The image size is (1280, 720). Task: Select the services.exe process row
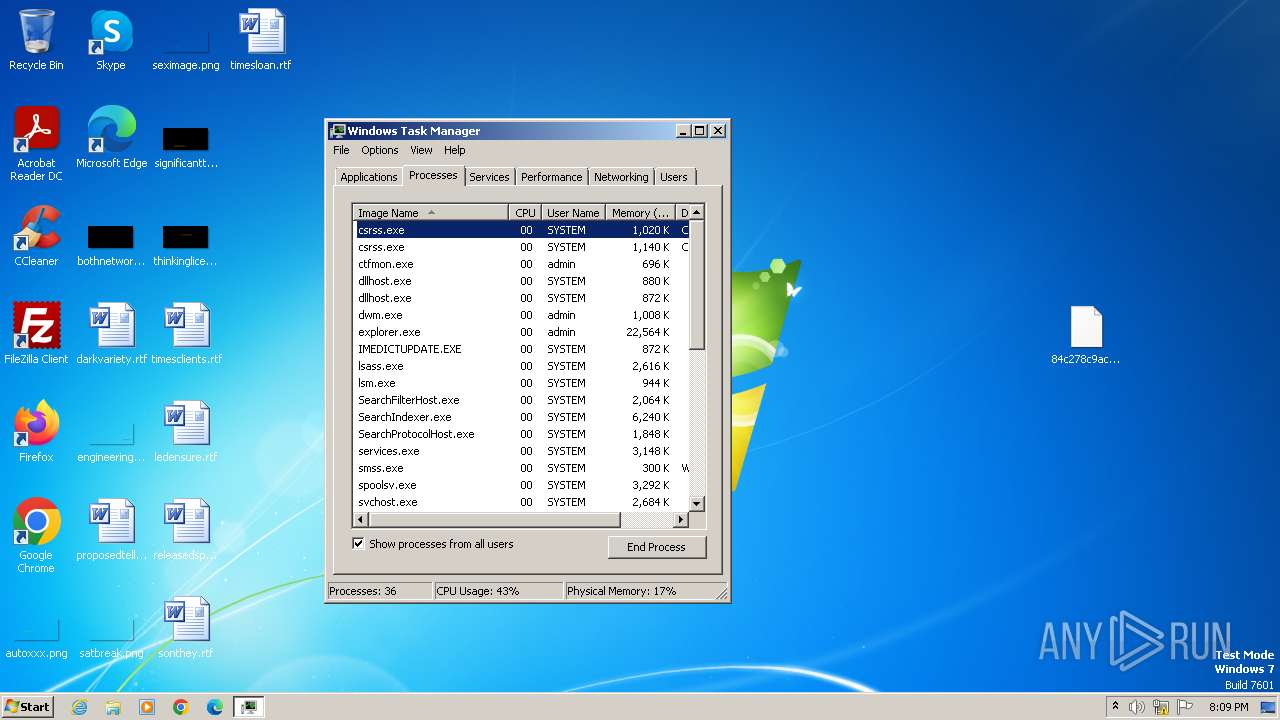(x=521, y=451)
